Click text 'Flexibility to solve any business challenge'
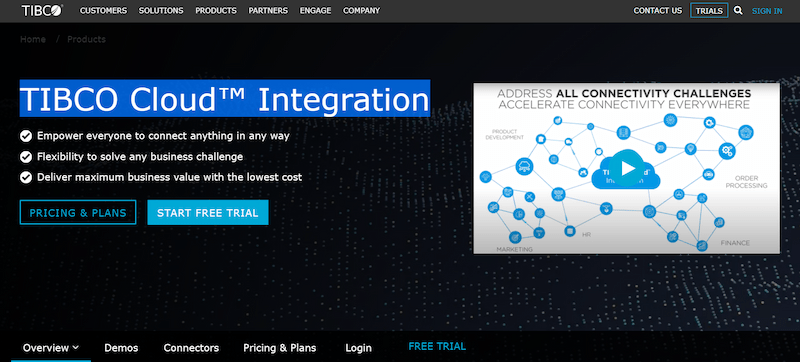The width and height of the screenshot is (800, 362). (x=140, y=157)
